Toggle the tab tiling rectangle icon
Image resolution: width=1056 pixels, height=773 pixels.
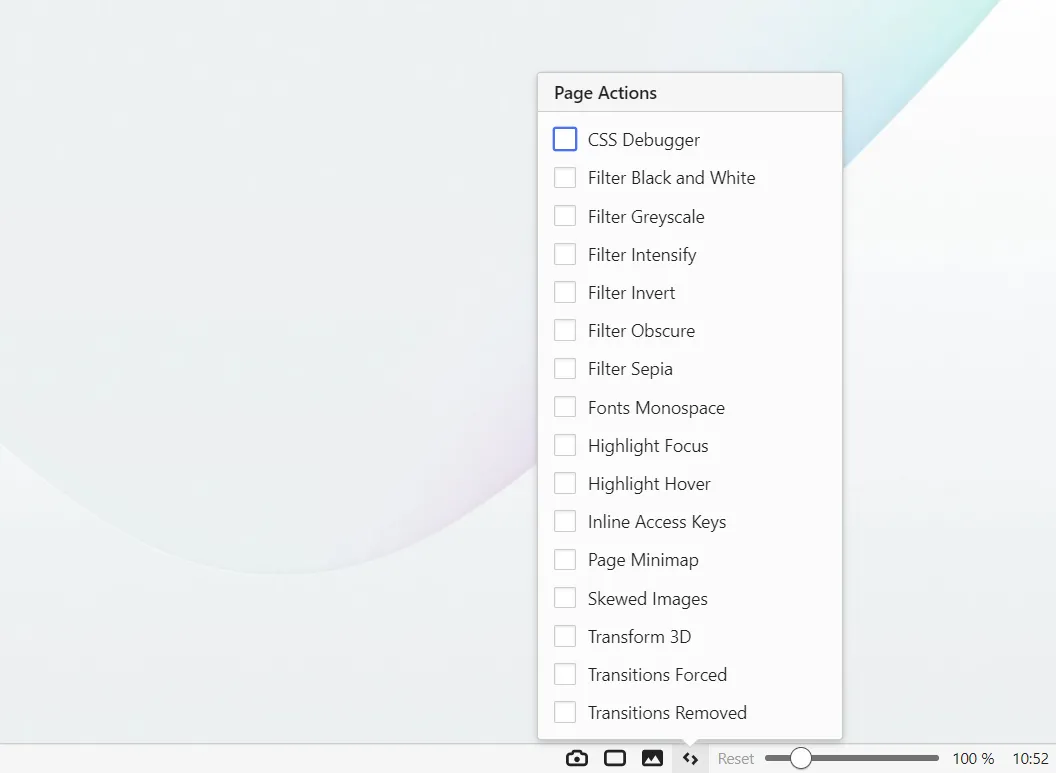(615, 758)
